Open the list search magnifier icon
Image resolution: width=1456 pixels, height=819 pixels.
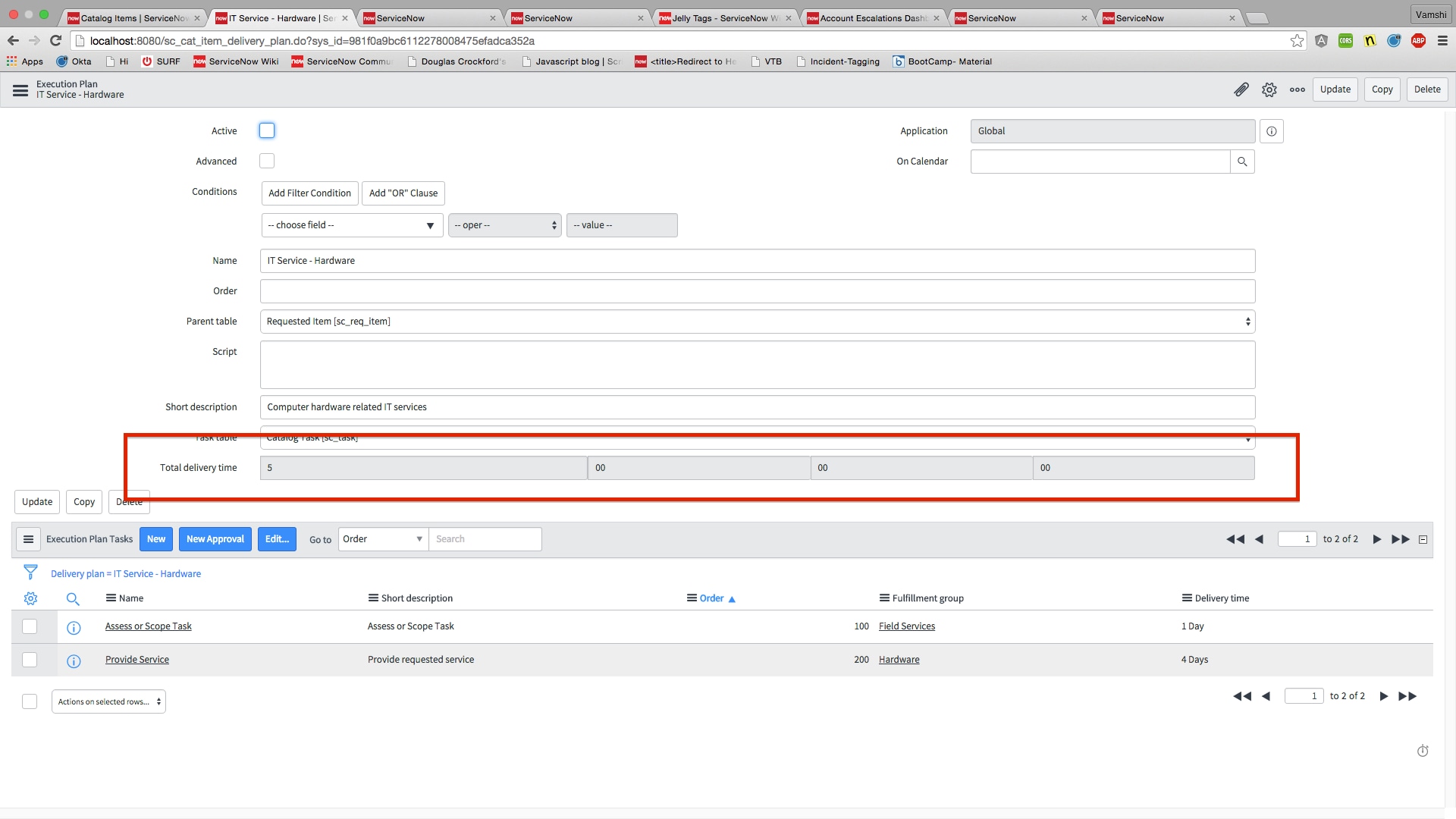point(73,598)
